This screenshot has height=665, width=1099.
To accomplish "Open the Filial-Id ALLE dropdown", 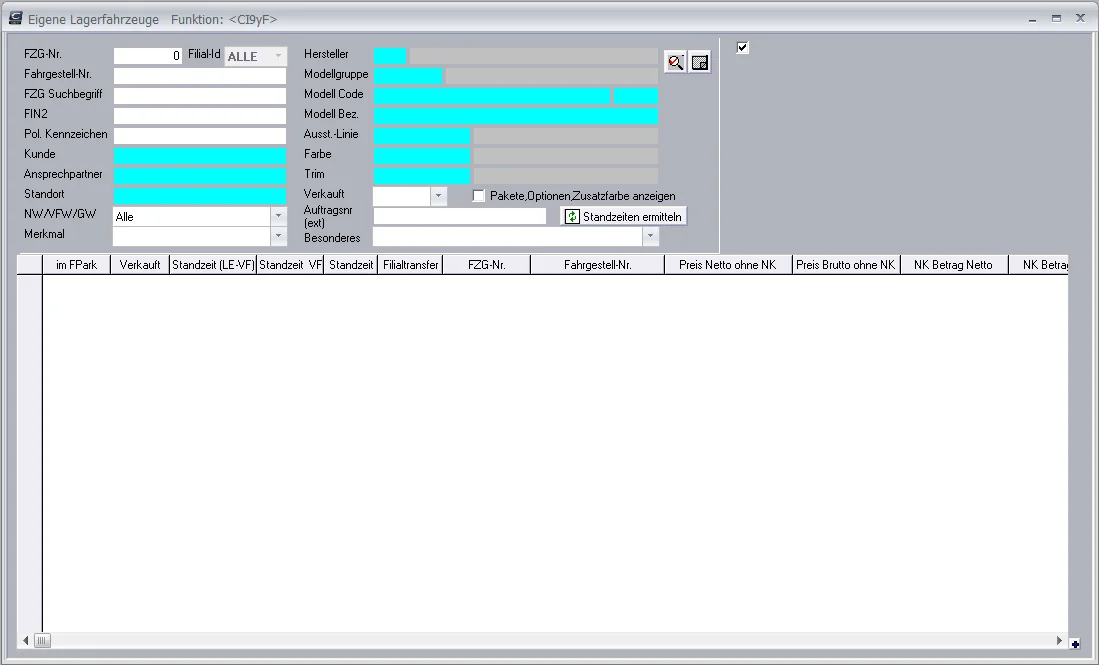I will pos(278,56).
